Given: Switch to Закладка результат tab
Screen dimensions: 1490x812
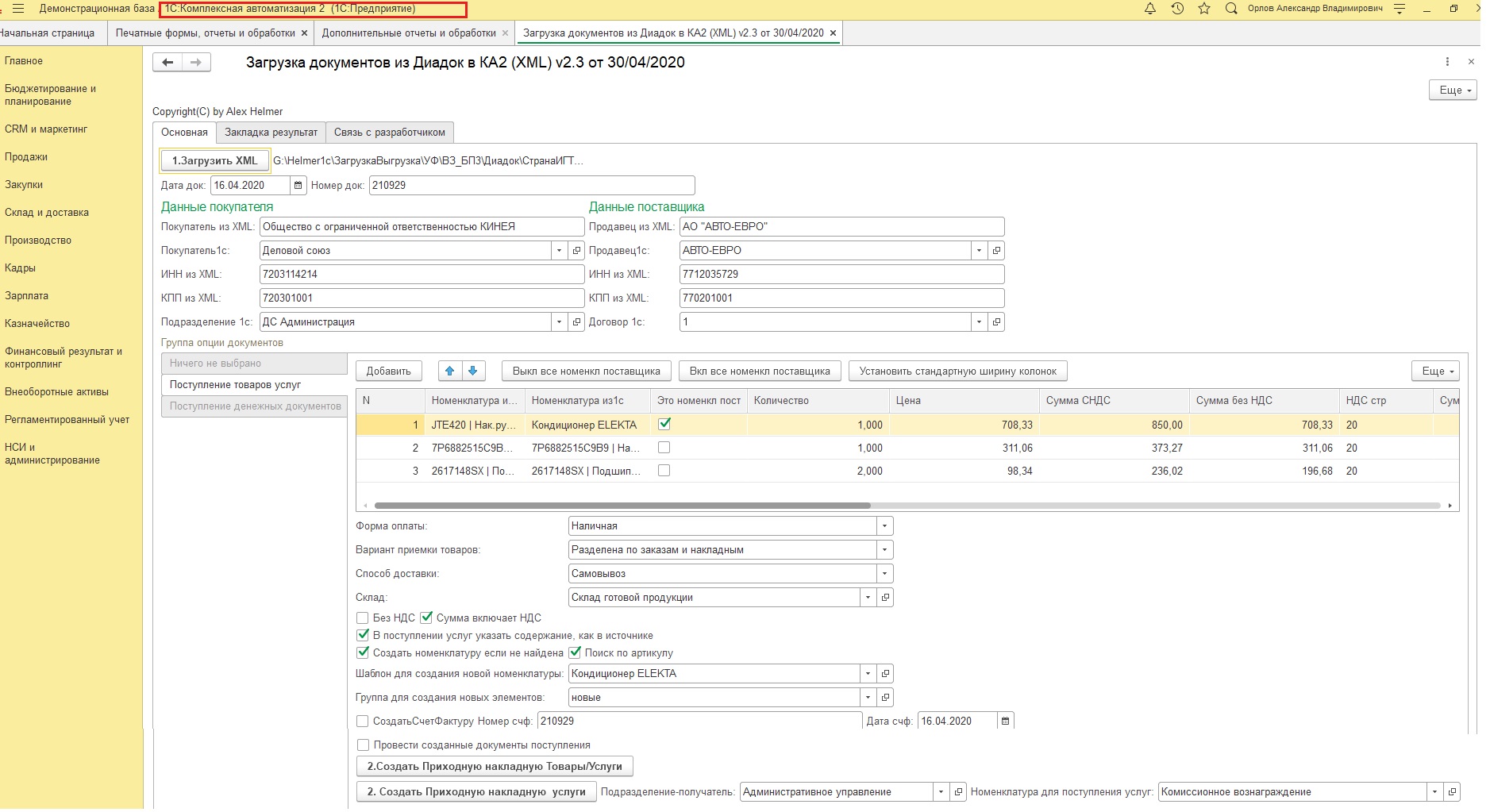Looking at the screenshot, I should click(271, 133).
